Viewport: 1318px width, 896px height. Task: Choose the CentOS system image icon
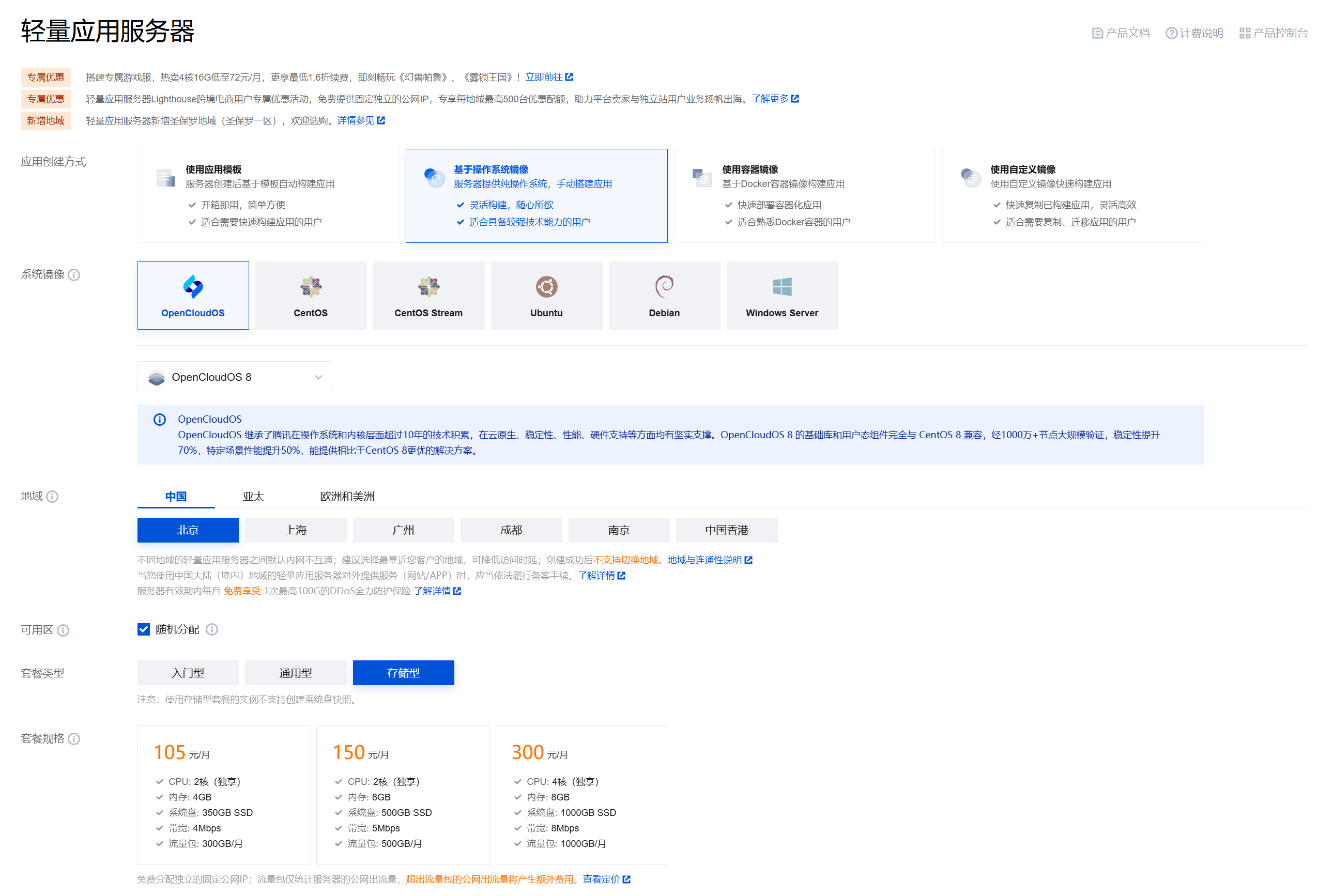[x=311, y=287]
